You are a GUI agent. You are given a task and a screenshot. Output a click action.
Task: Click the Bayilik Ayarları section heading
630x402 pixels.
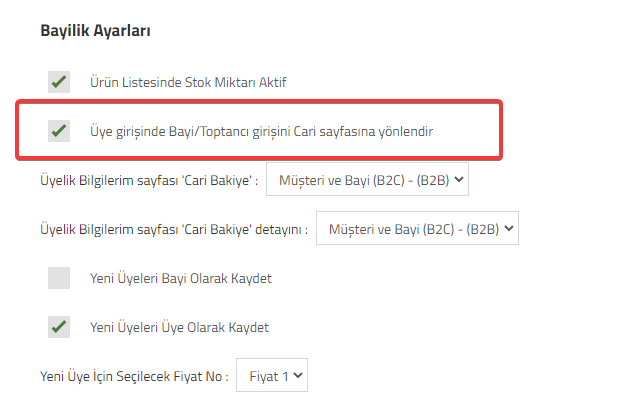[x=95, y=31]
